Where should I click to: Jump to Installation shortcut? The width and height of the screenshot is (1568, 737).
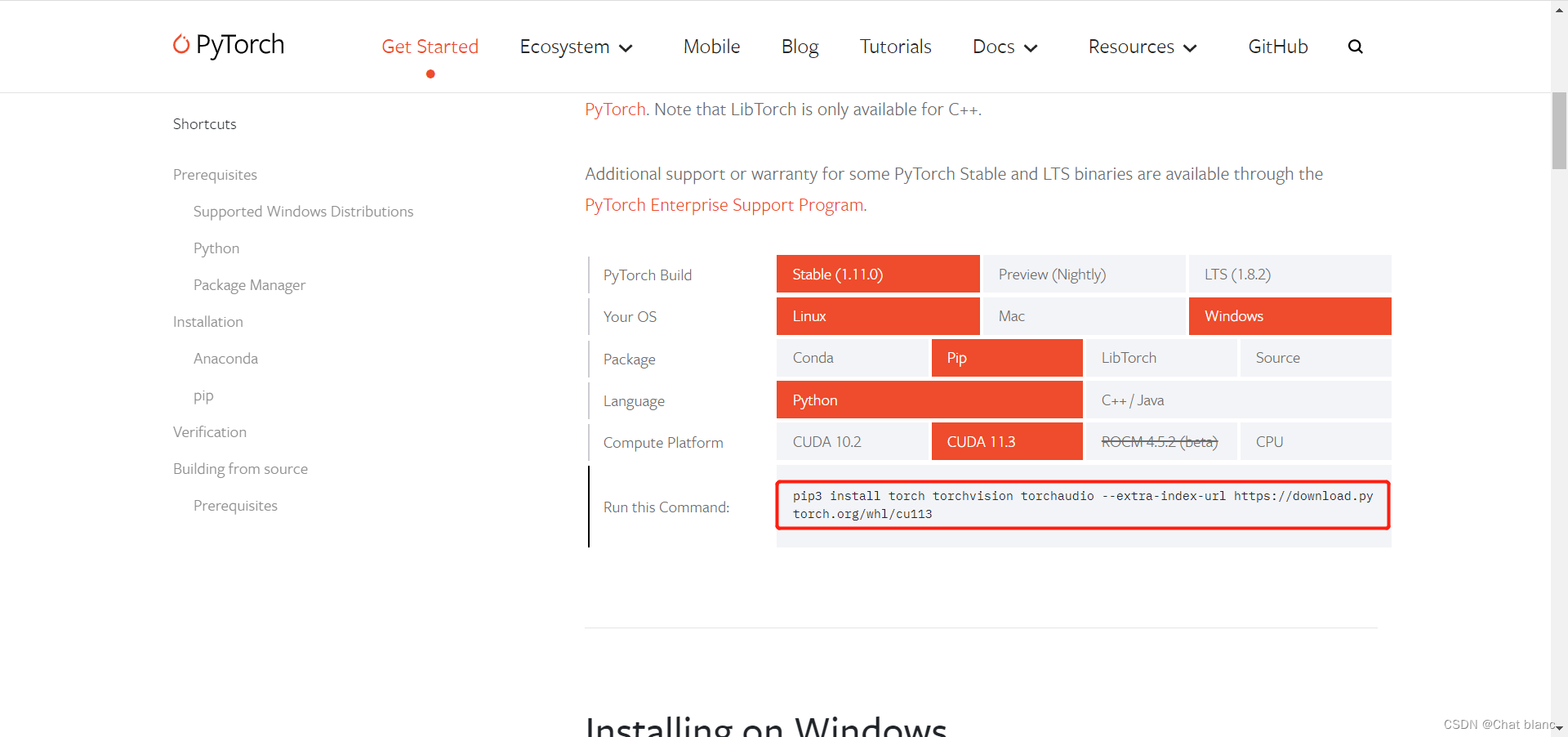[208, 322]
